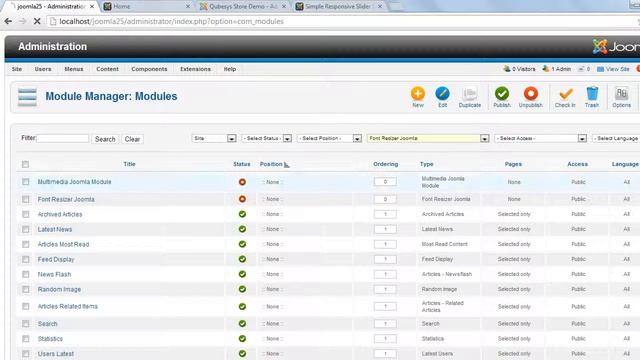Screen dimensions: 640x360
Task: Open the Font Resizer Joomla title link
Action: pyautogui.click(x=66, y=199)
